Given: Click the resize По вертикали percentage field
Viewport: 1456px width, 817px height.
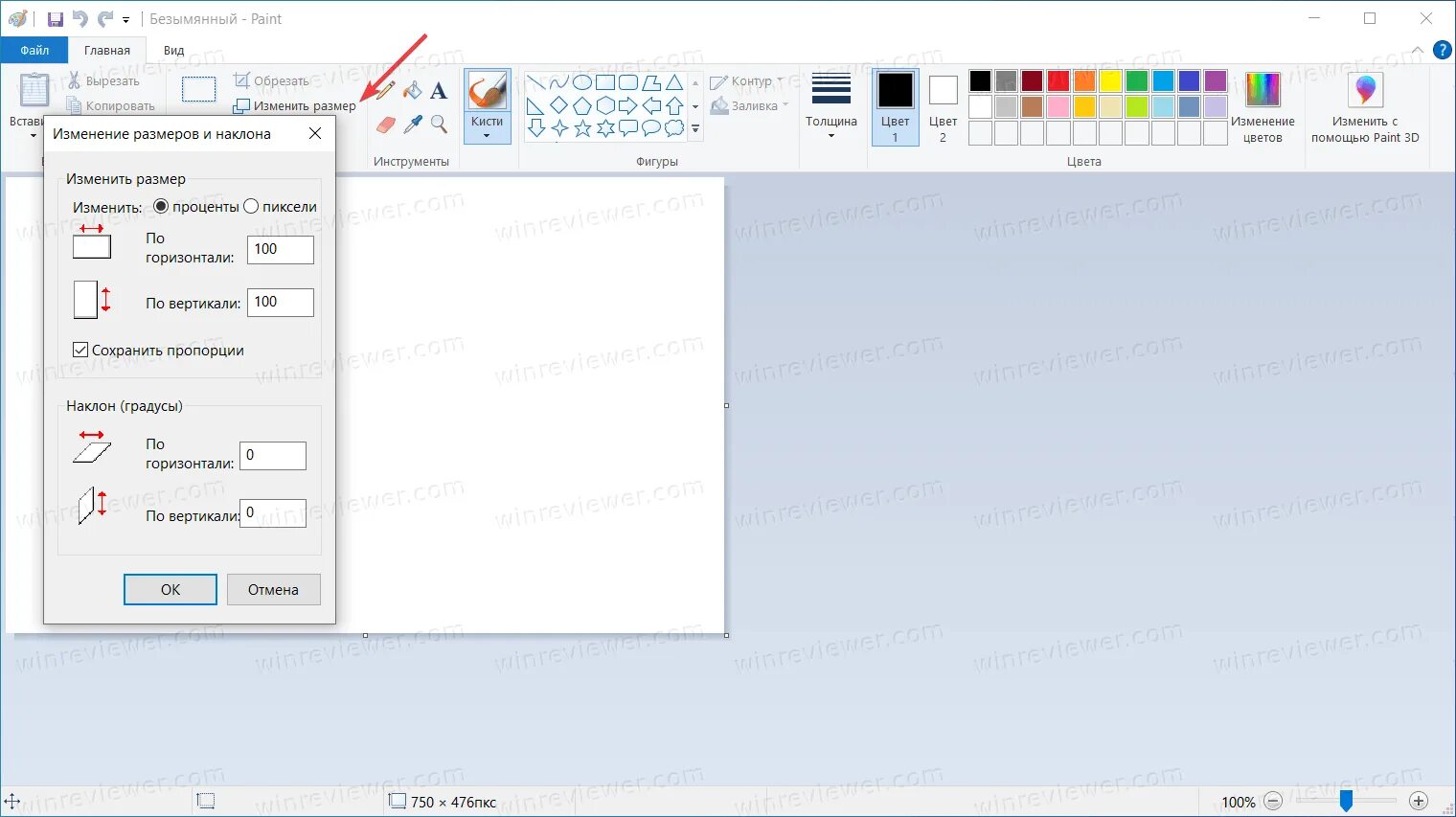Looking at the screenshot, I should (281, 303).
